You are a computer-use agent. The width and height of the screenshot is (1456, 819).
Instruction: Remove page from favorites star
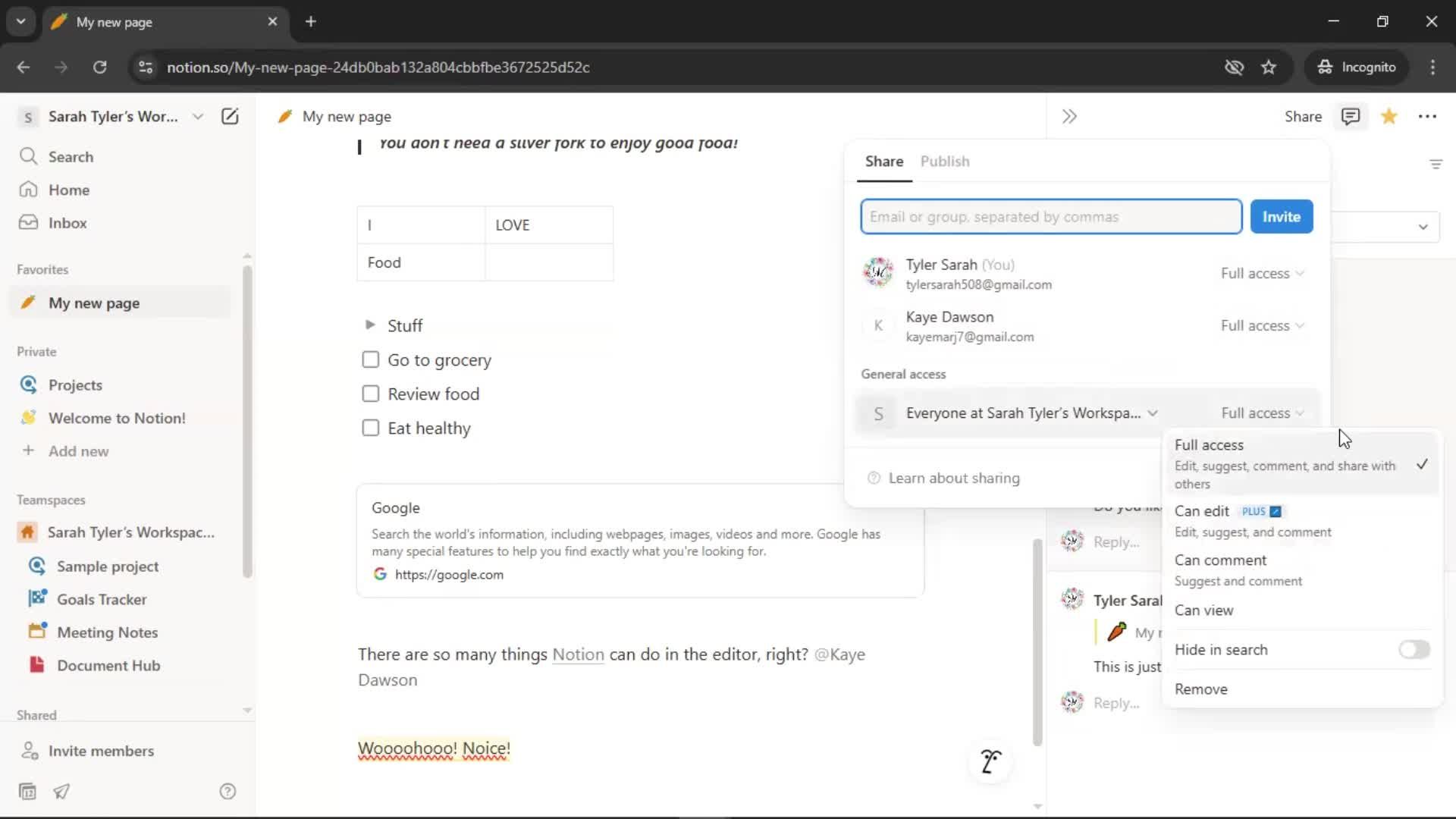[1389, 116]
